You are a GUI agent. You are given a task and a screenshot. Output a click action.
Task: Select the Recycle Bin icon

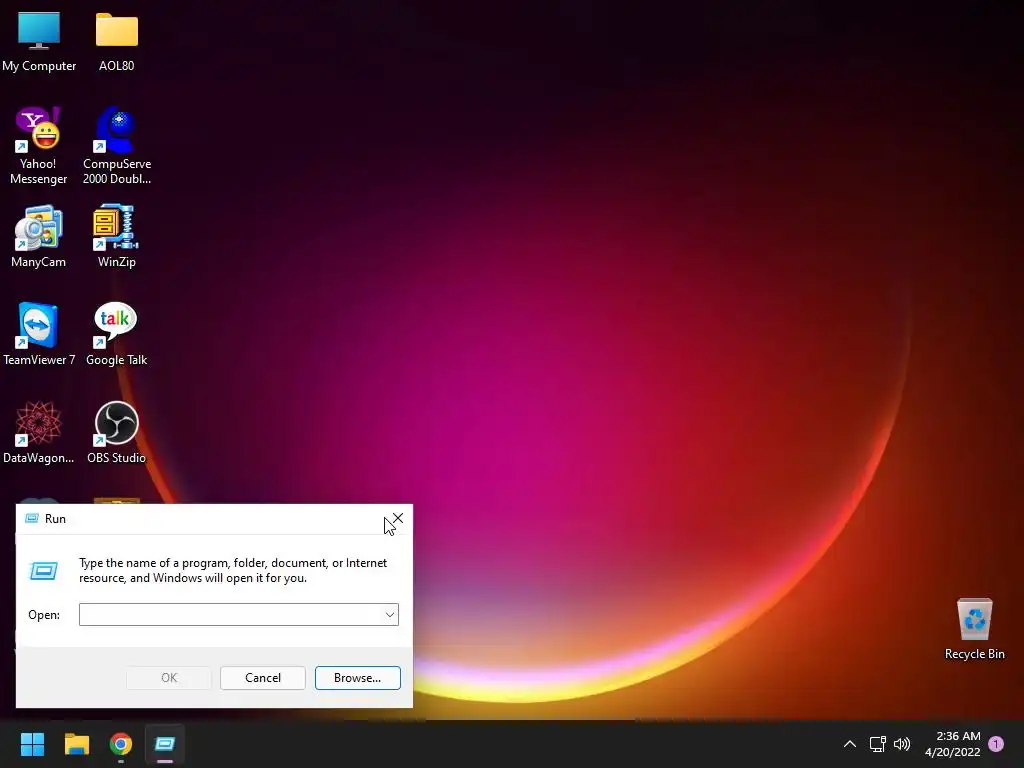[974, 629]
